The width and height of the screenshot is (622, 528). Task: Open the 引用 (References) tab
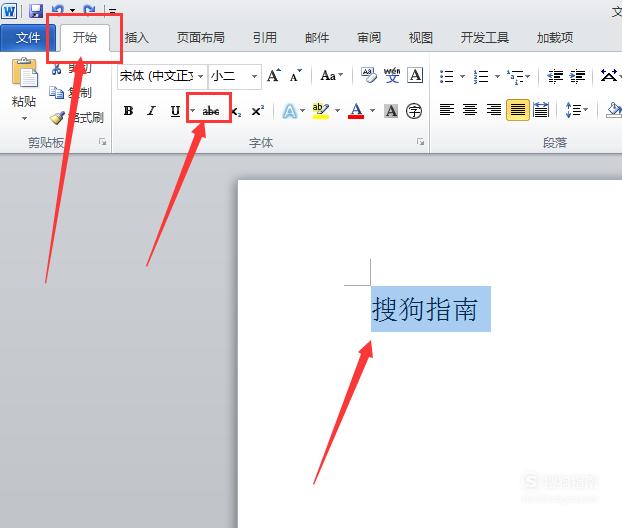265,38
